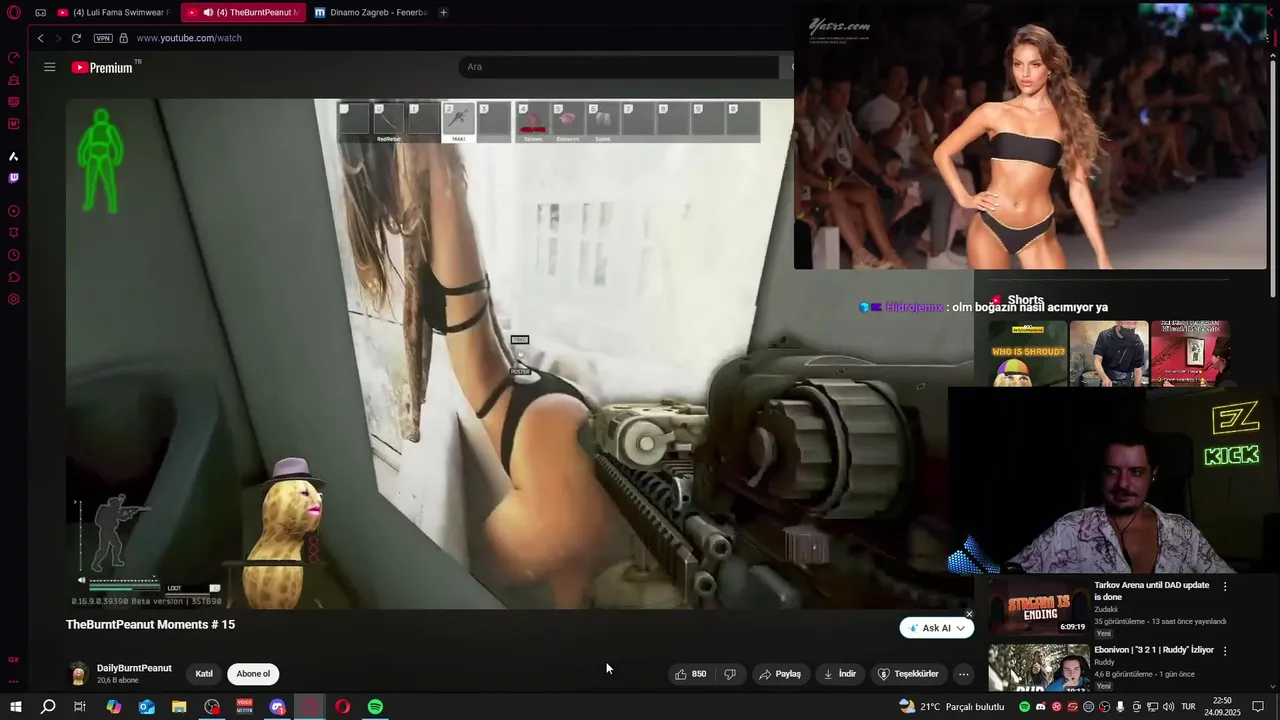Open 'Tarkov Arena until DAD update' video thumbnail
This screenshot has height=720, width=1280.
[1039, 606]
